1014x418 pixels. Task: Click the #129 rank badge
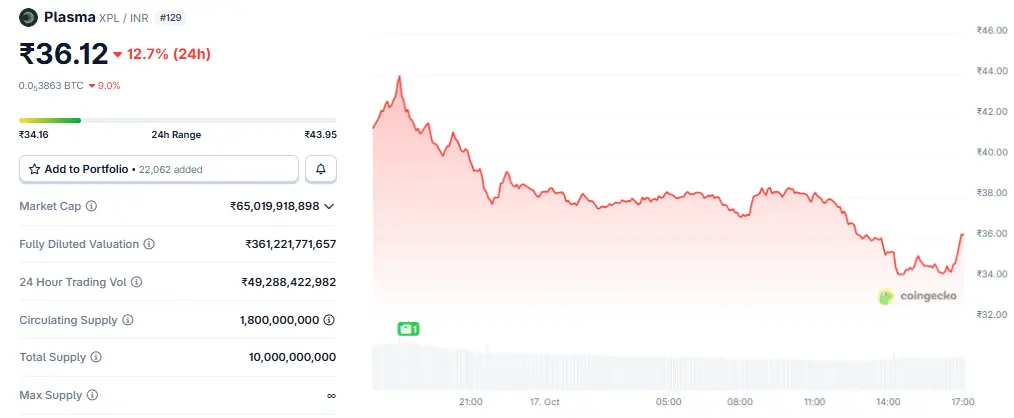[x=171, y=18]
